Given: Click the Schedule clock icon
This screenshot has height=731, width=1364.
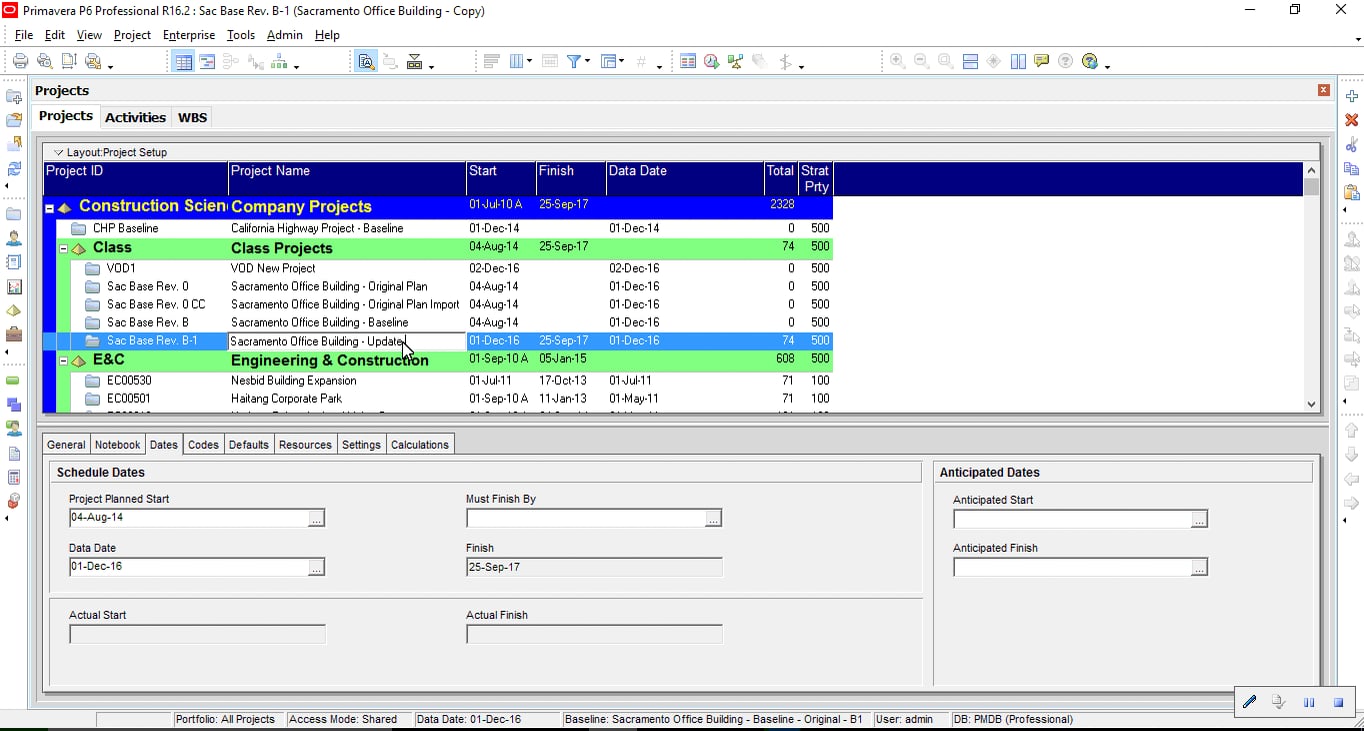Looking at the screenshot, I should (x=711, y=62).
